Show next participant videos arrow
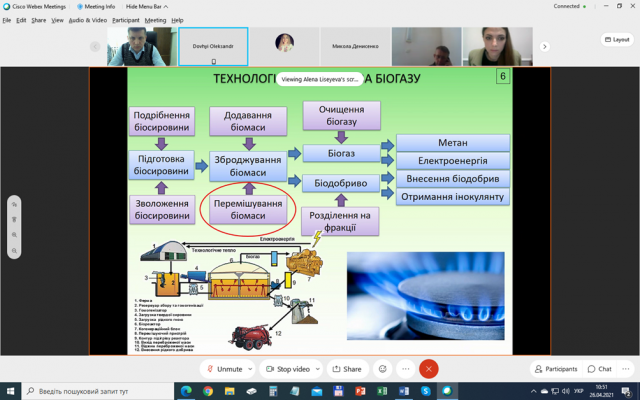 pyautogui.click(x=544, y=47)
